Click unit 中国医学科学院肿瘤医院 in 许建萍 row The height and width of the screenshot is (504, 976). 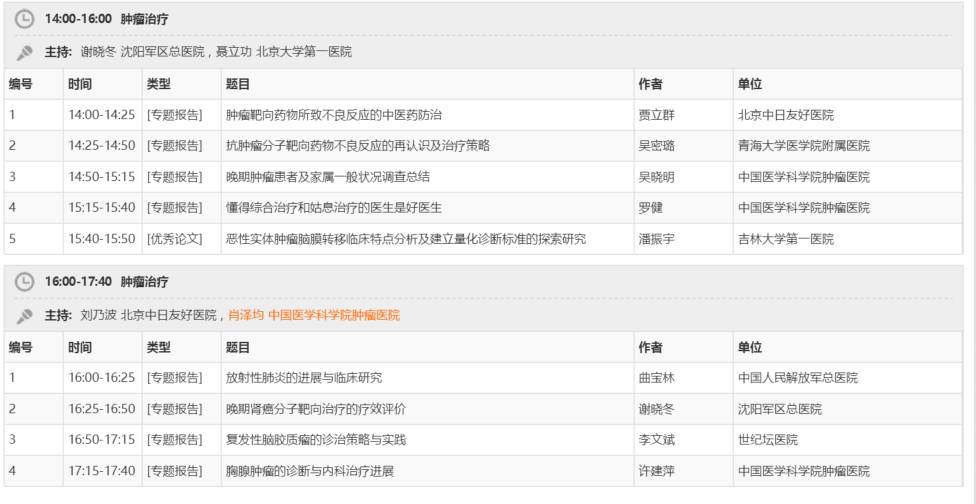point(804,471)
